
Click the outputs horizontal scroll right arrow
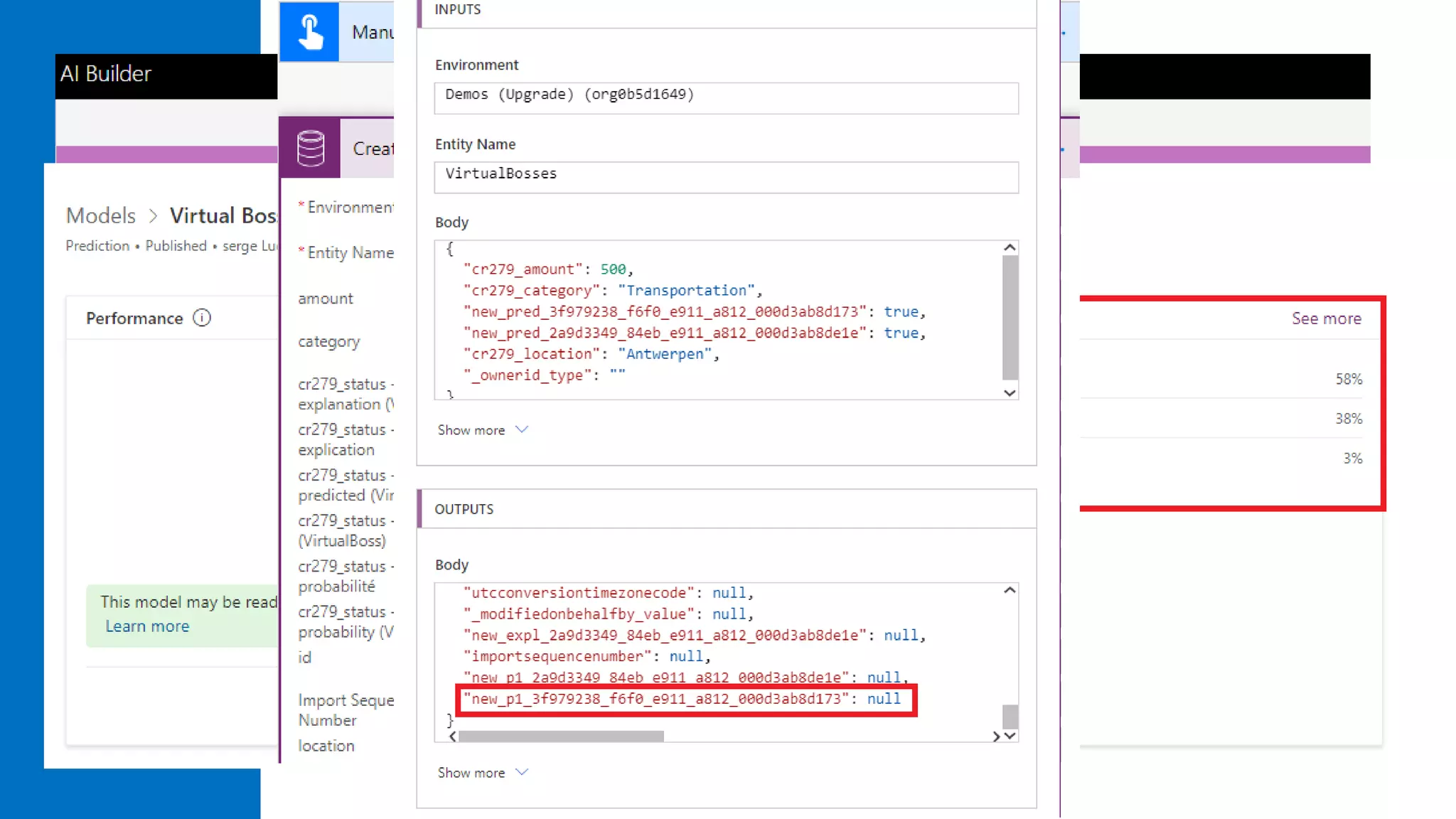coord(996,737)
